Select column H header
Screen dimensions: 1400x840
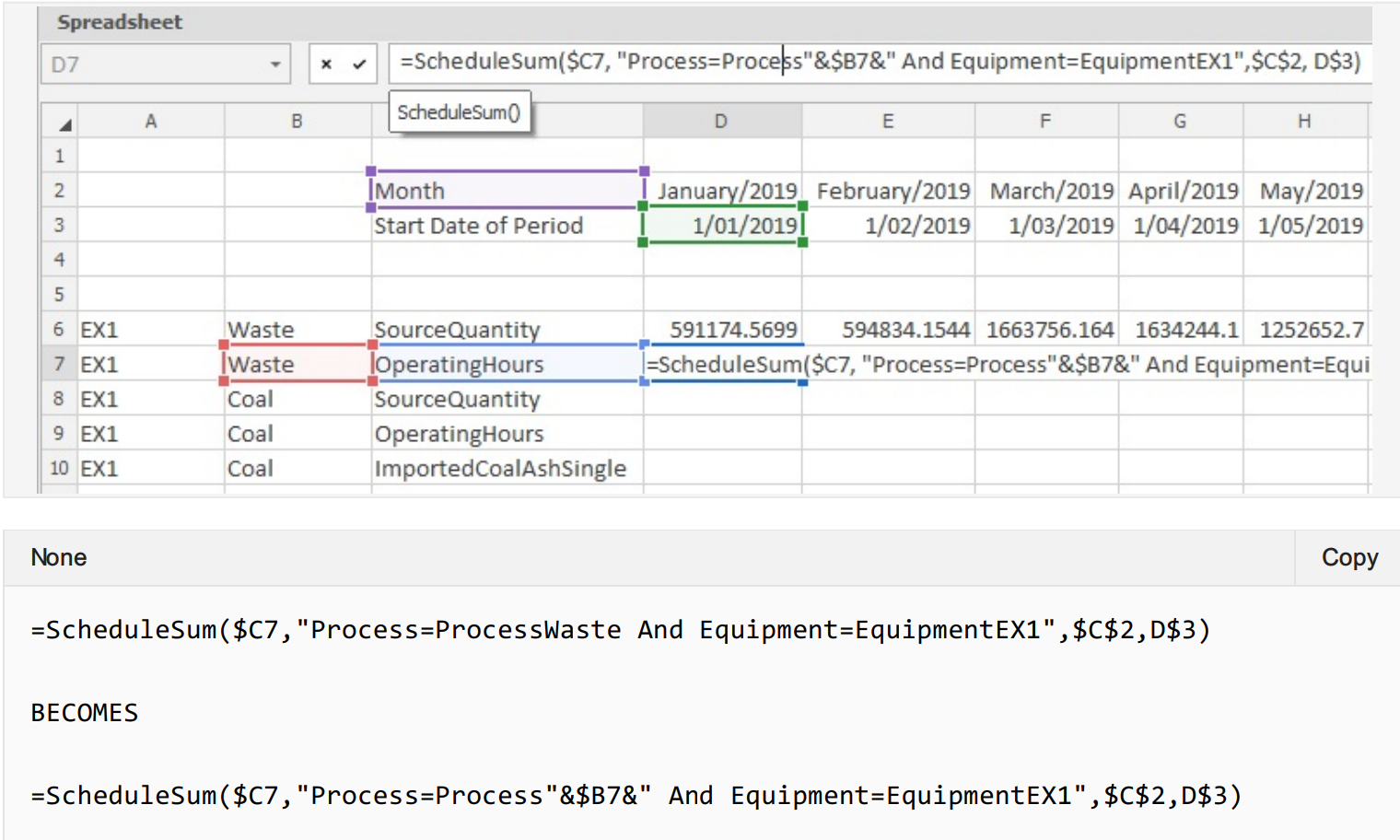[1304, 122]
